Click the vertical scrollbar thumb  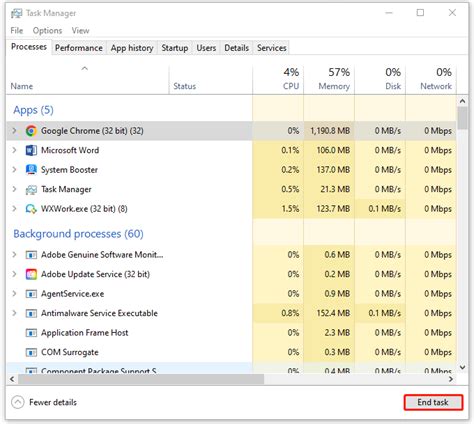[x=462, y=118]
